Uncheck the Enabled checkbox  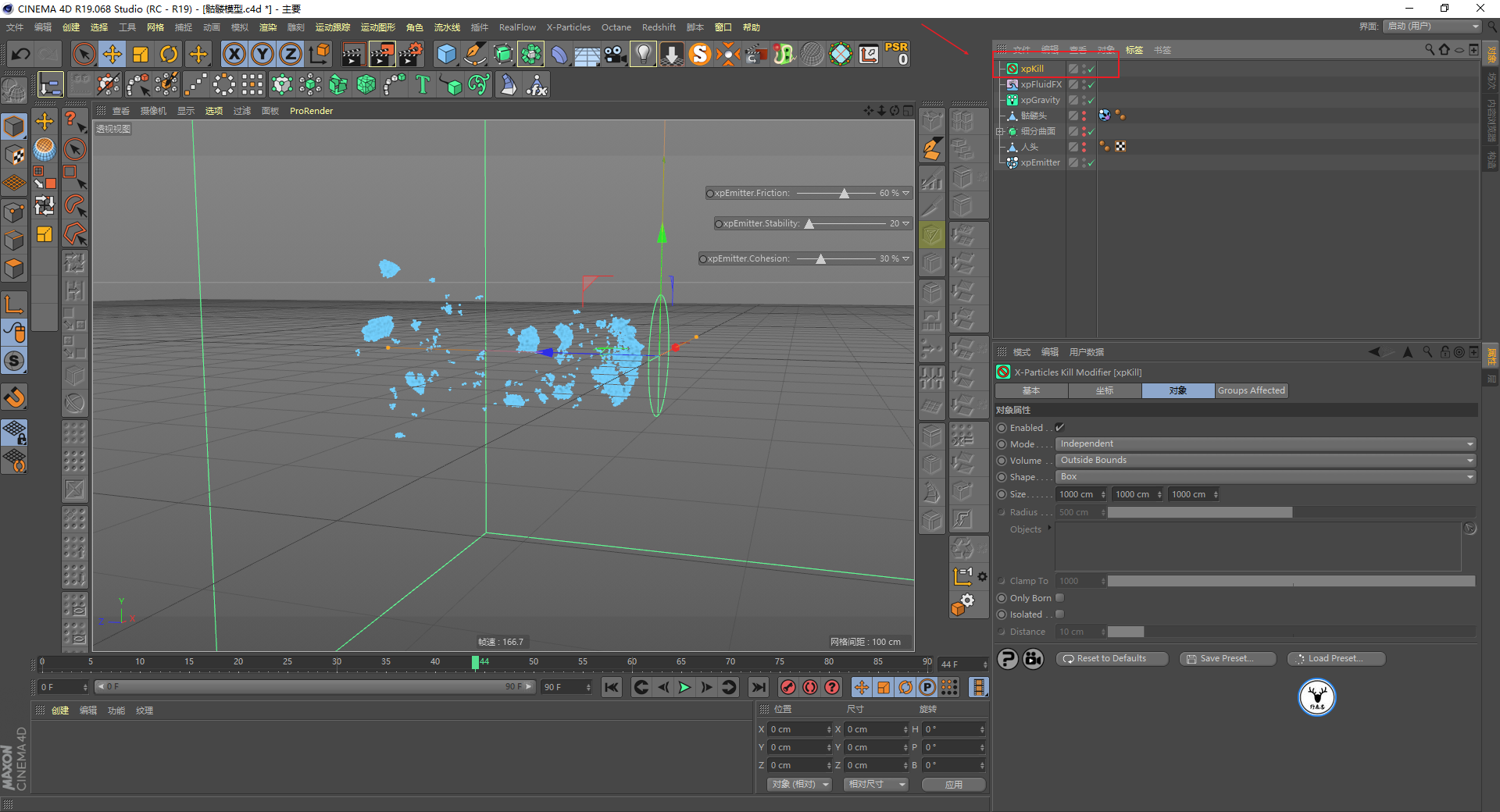click(1060, 428)
